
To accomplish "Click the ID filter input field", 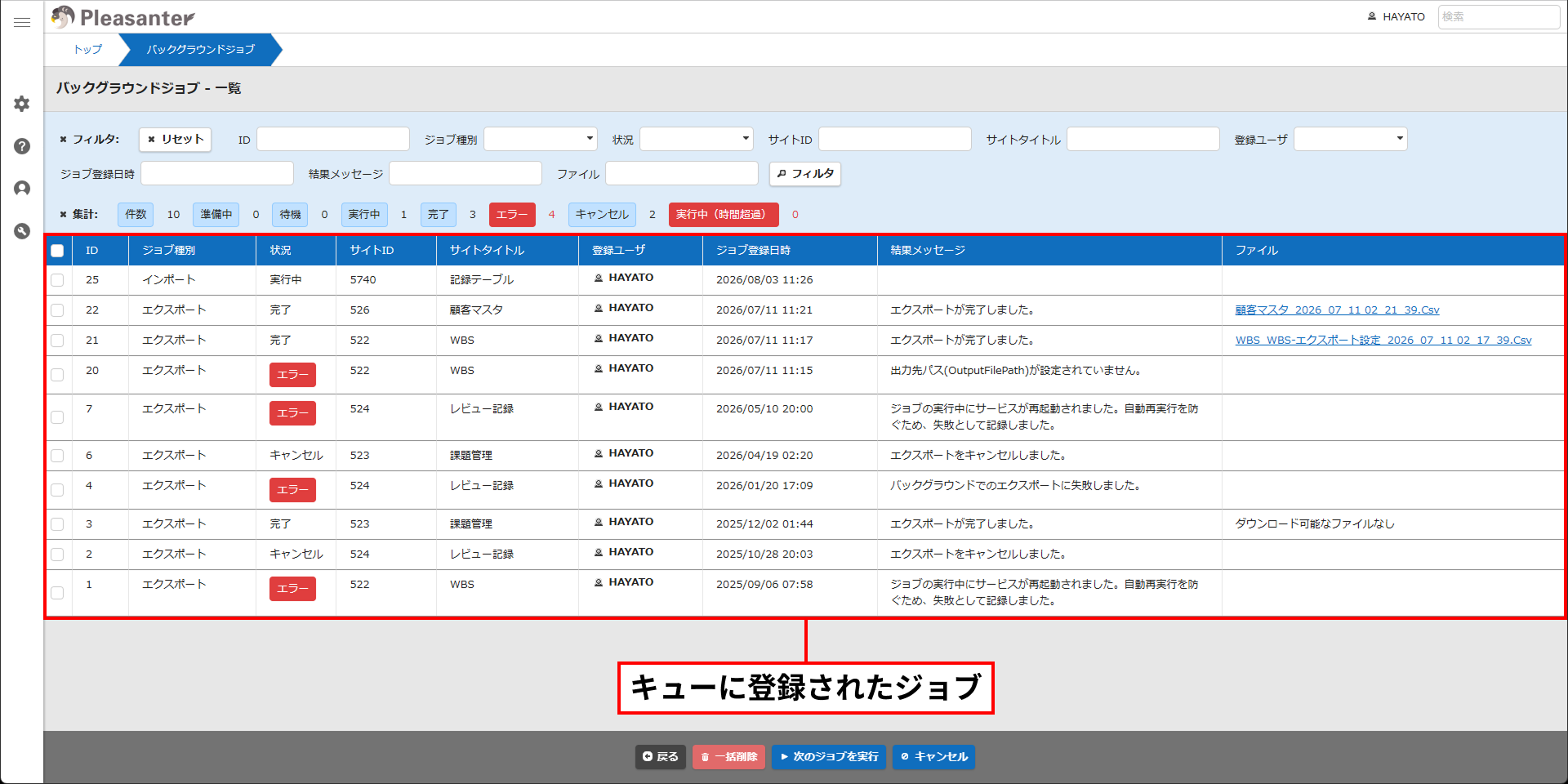I will coord(333,140).
